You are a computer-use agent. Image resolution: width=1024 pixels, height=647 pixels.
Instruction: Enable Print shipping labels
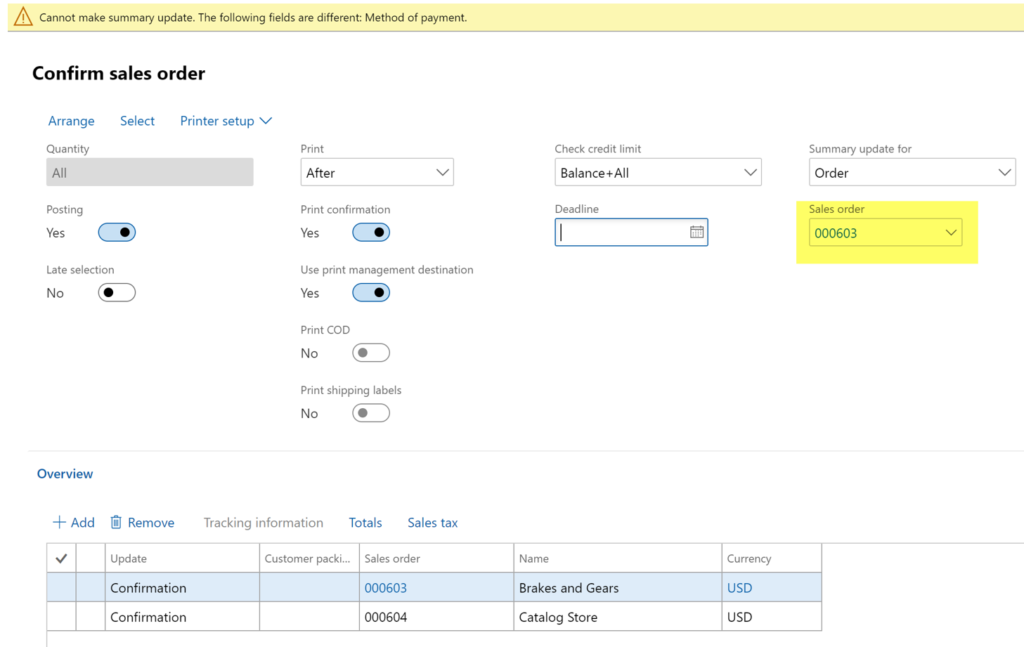coord(370,412)
